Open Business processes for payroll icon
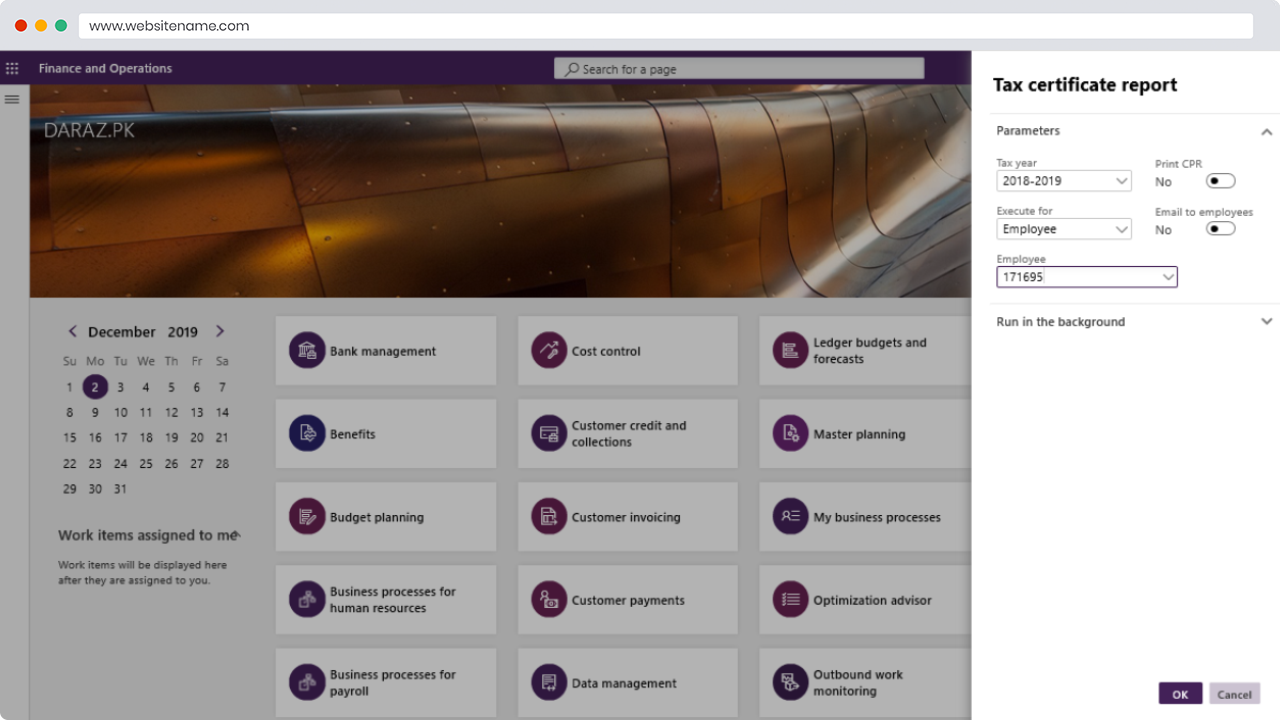 pyautogui.click(x=307, y=683)
